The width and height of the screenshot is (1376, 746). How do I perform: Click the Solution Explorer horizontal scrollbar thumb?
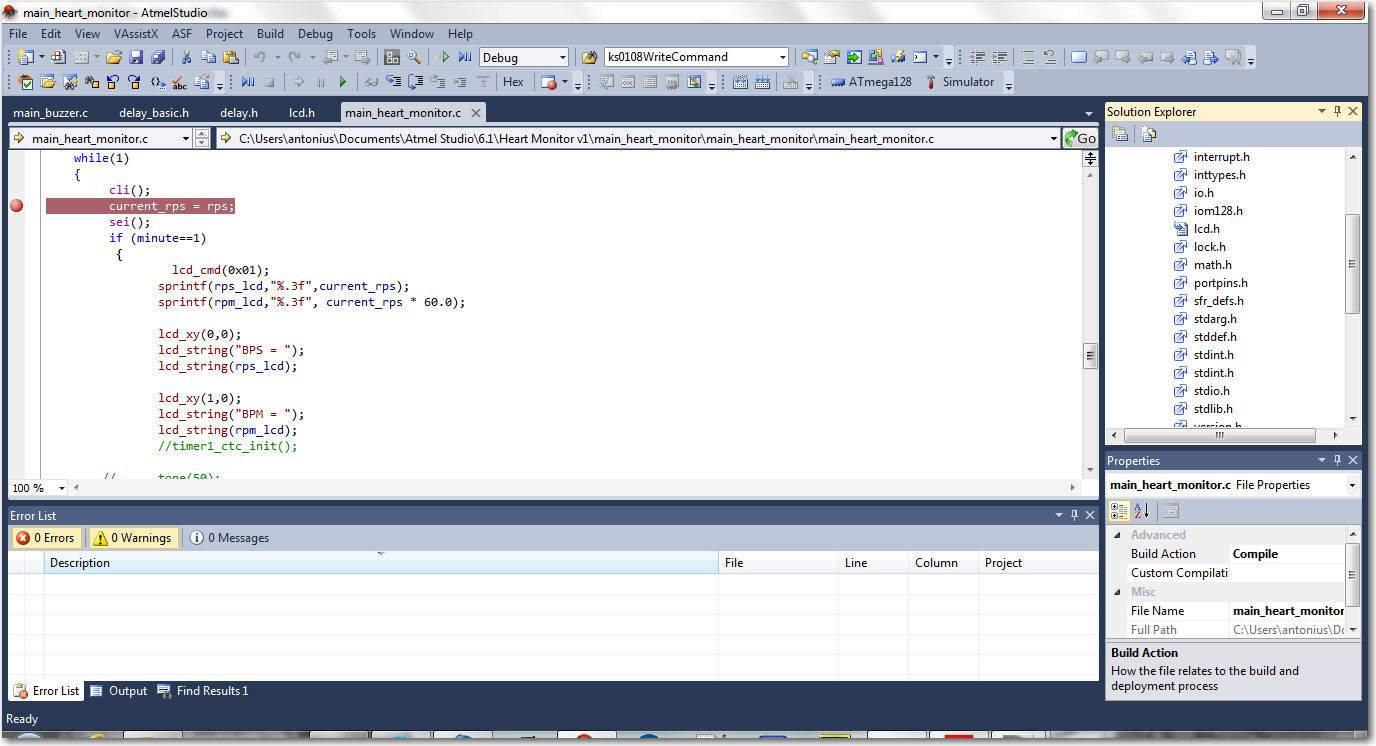point(1220,435)
